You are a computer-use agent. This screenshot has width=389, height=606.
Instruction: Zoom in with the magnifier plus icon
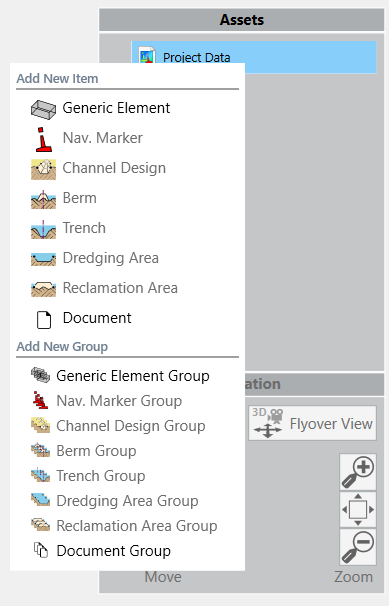pos(358,472)
